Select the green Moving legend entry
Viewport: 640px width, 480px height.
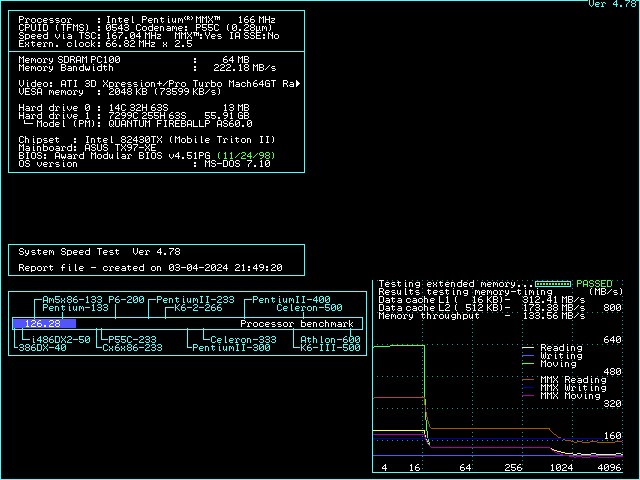point(556,364)
